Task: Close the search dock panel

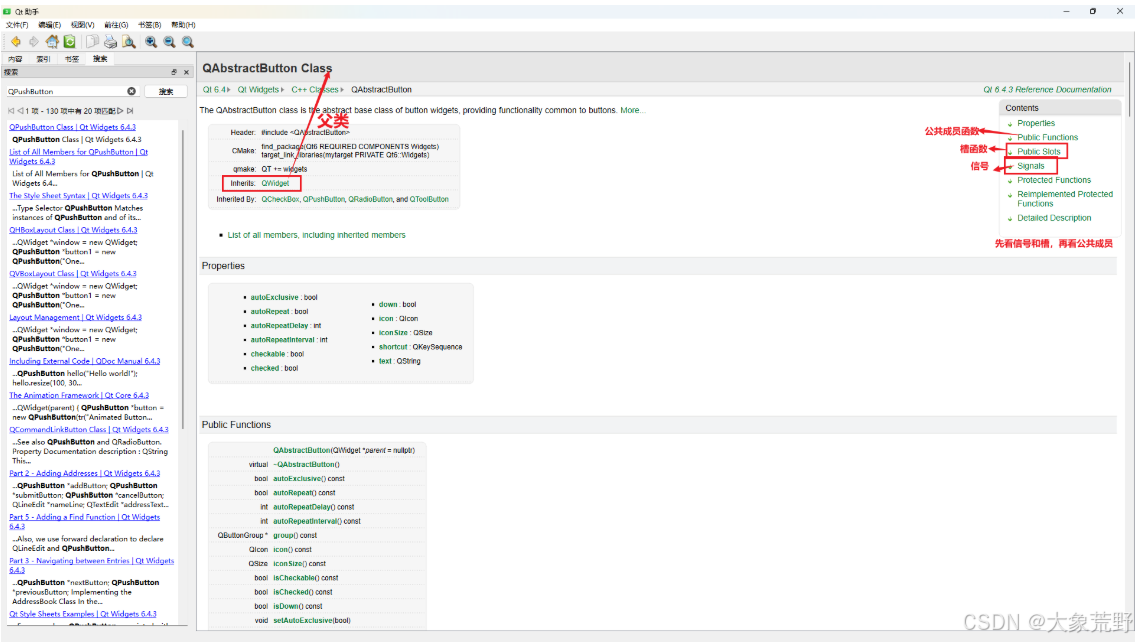Action: (x=186, y=73)
